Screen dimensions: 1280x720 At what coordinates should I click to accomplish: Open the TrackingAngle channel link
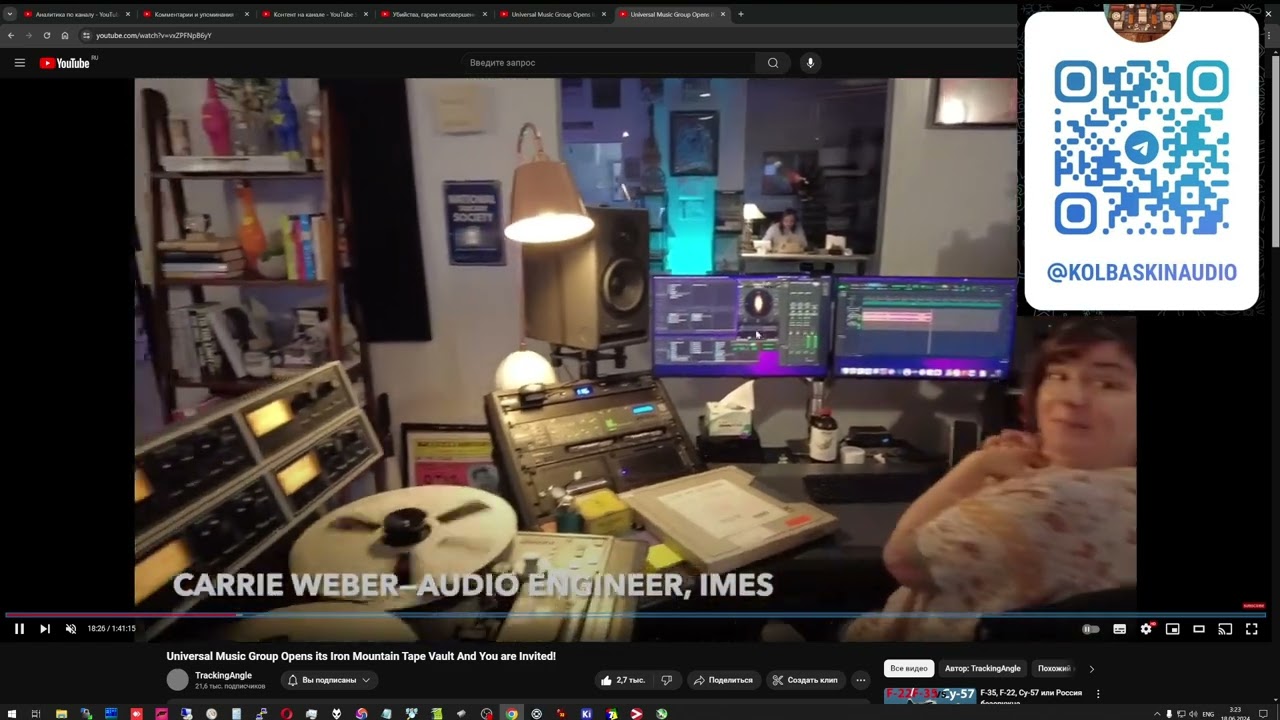coord(223,676)
